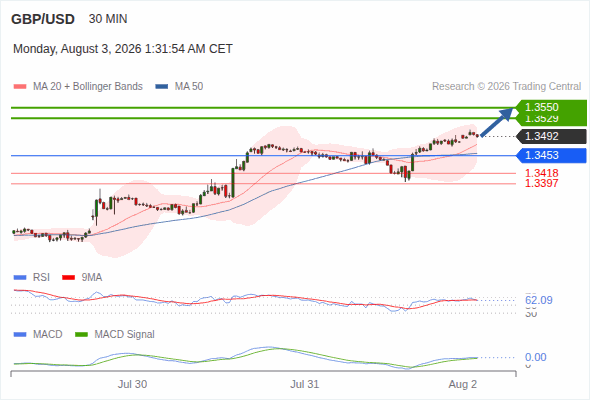The image size is (590, 400).
Task: Click the RSI value 62.09
Action: (x=538, y=300)
